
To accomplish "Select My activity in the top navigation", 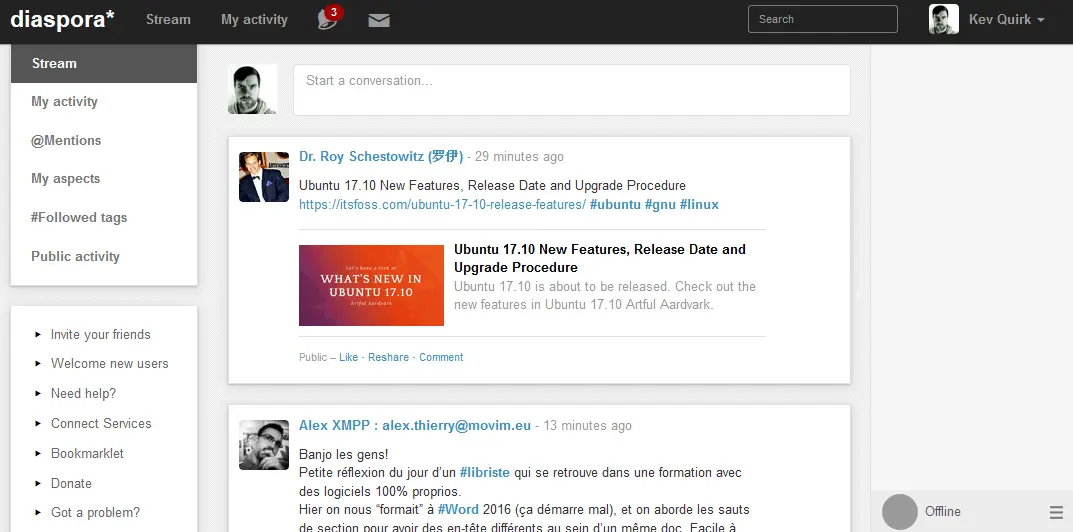I will click(254, 20).
